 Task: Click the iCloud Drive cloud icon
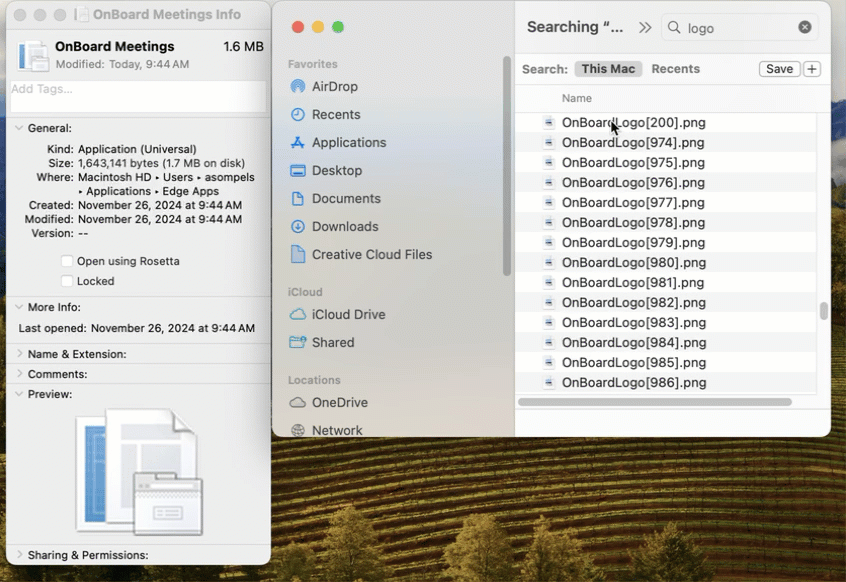click(297, 315)
